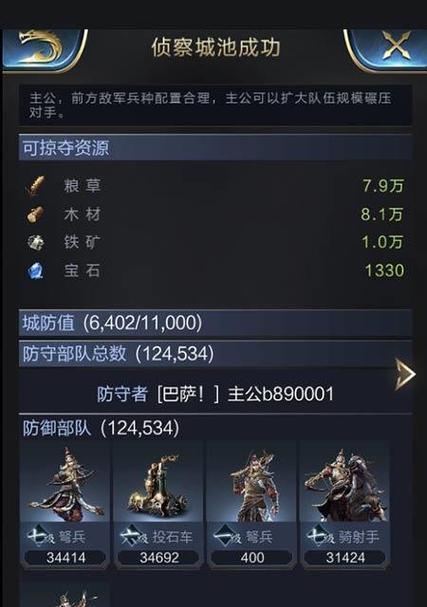Click the golden dragon emblem icon

[41, 48]
